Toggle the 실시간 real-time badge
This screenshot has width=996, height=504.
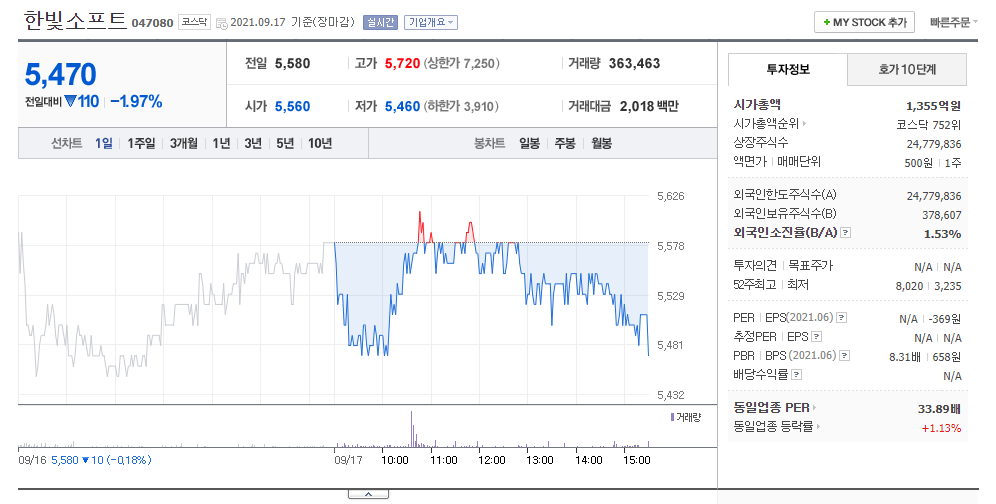pos(380,22)
